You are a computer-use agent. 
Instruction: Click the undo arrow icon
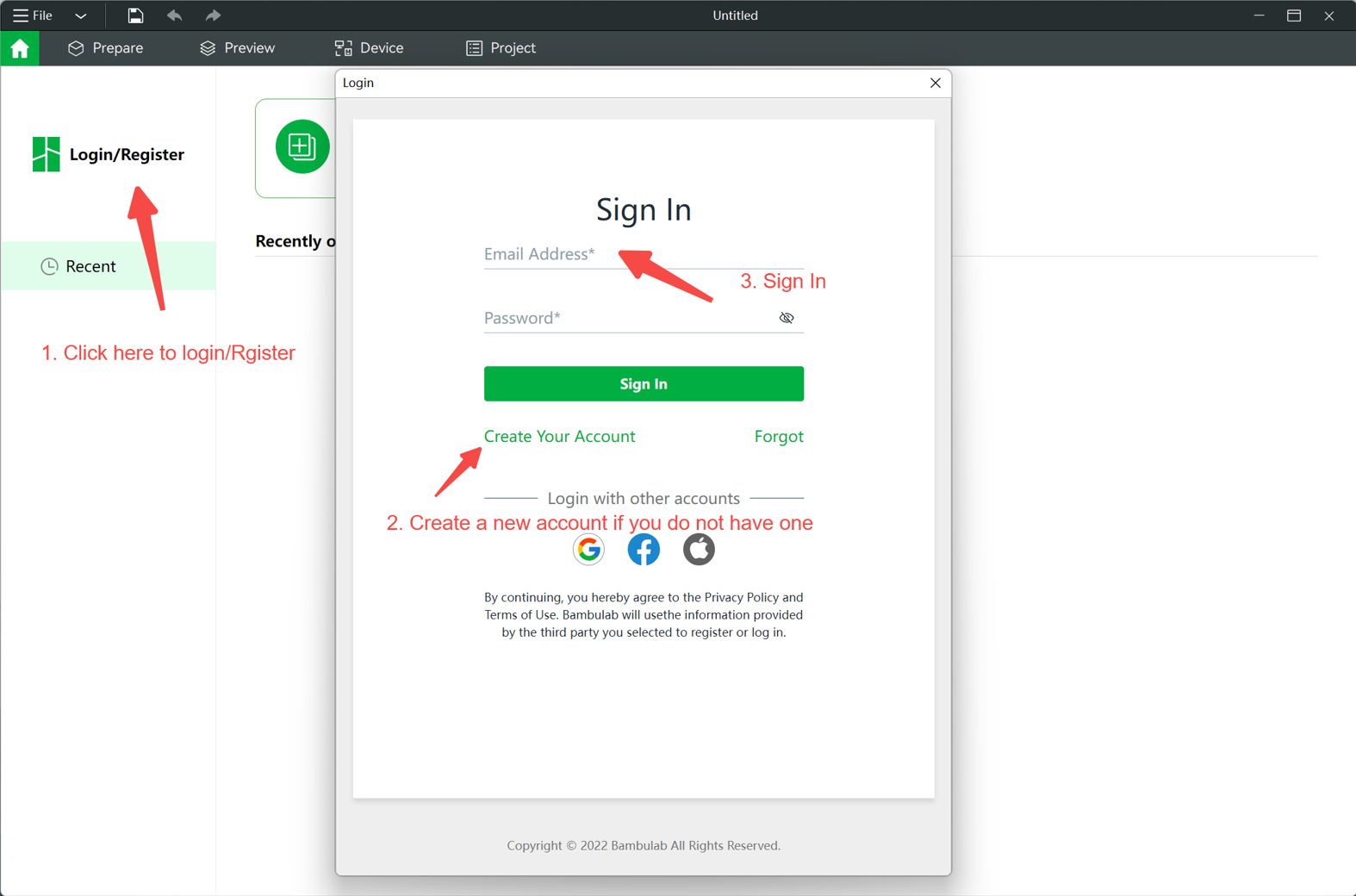(174, 16)
